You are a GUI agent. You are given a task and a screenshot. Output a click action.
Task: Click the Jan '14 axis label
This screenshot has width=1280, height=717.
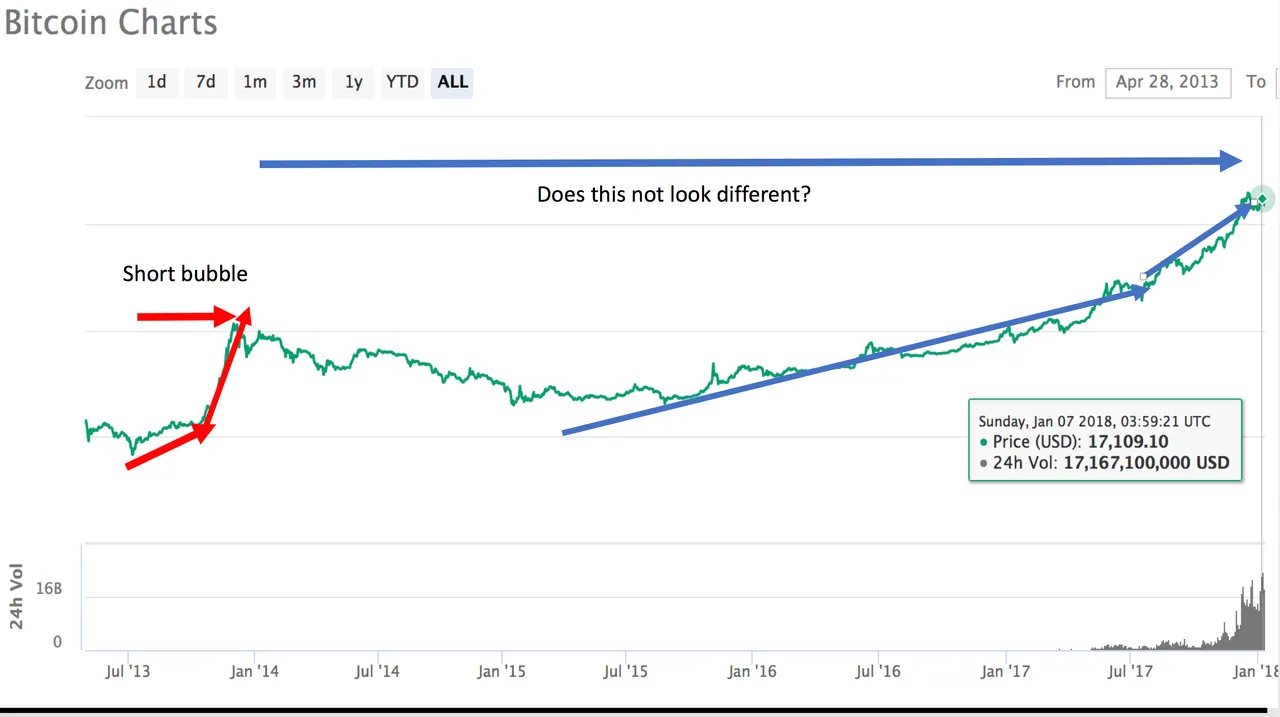click(x=254, y=671)
